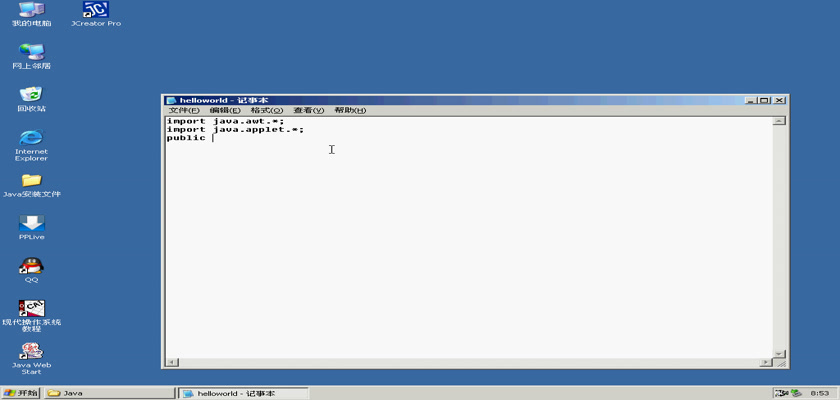
Task: Select the 网上邻居 desktop icon
Action: [x=32, y=56]
